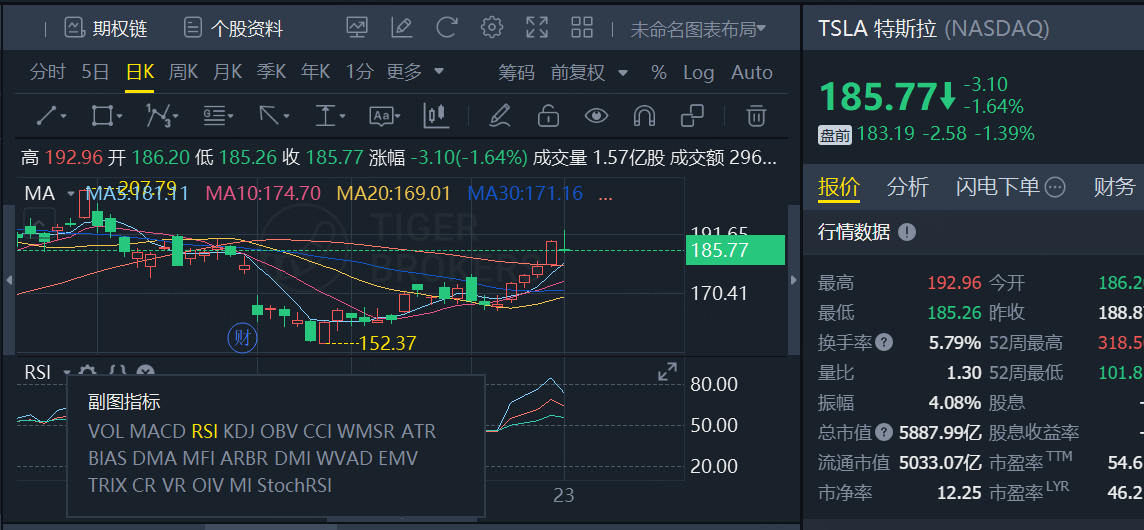Viewport: 1144px width, 530px height.
Task: Open the 财务 financials tab
Action: coord(1114,187)
